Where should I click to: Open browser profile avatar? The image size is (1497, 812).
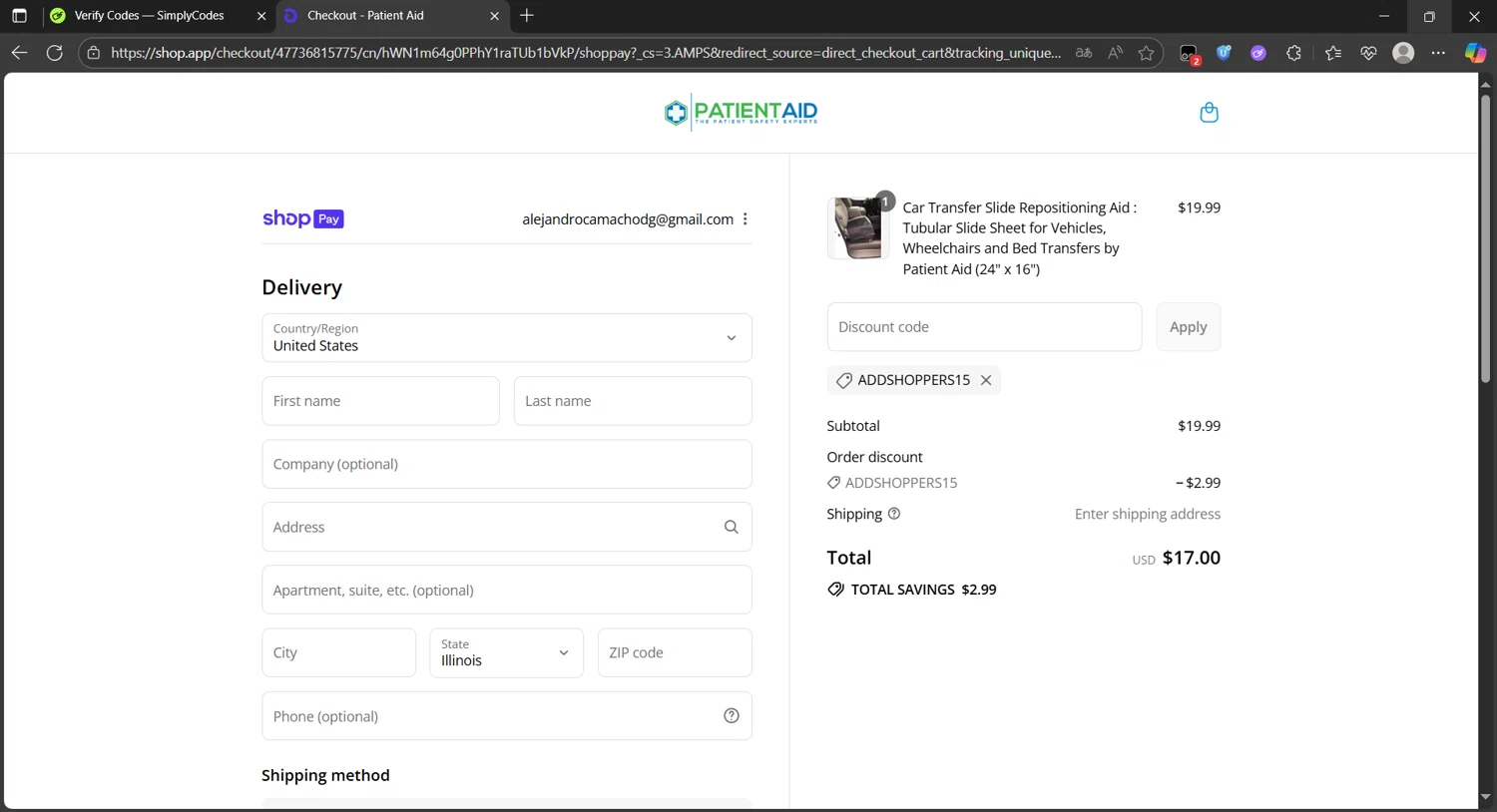(1403, 53)
